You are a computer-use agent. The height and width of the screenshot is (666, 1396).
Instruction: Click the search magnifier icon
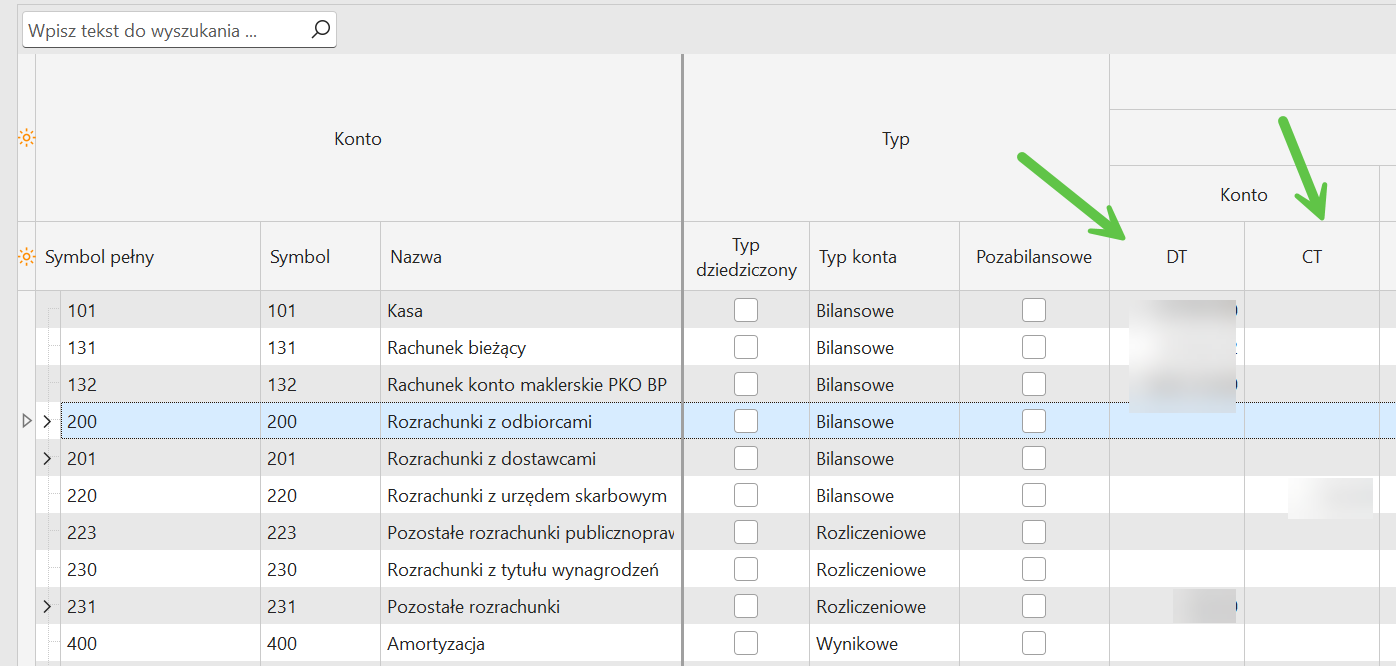pos(320,30)
